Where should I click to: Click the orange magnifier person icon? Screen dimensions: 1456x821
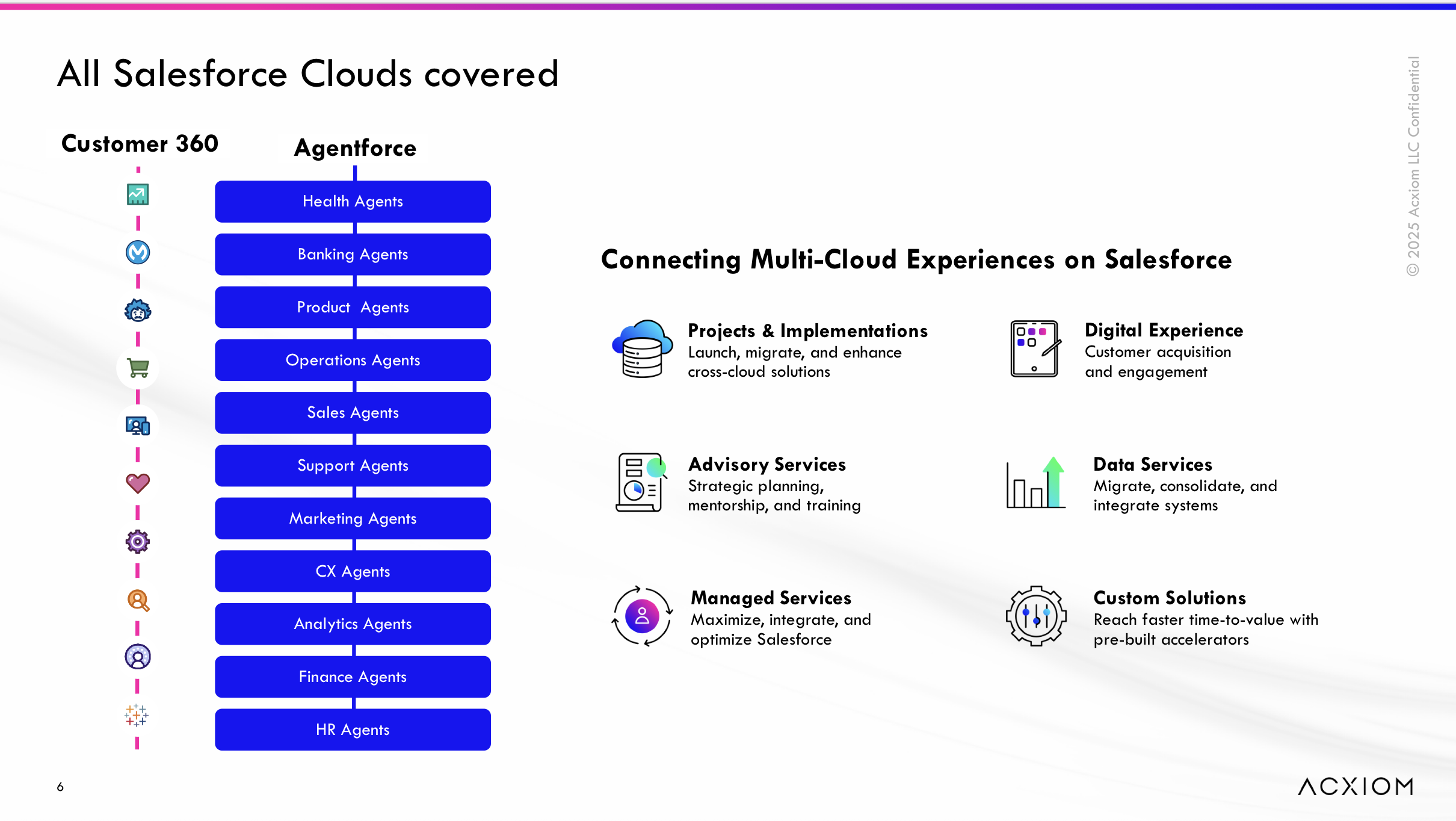tap(138, 599)
